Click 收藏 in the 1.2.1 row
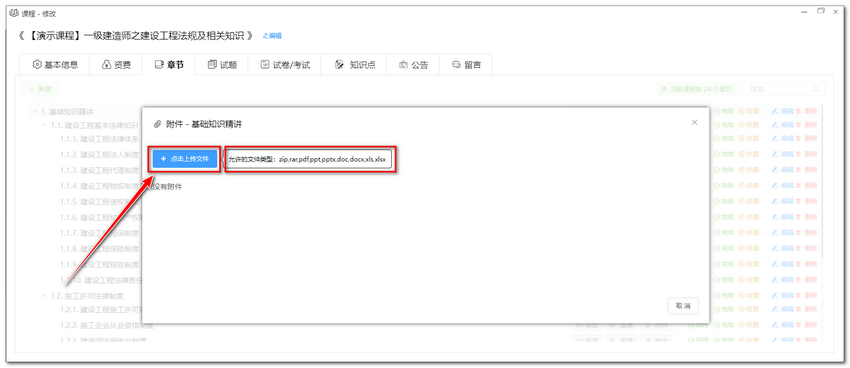 click(x=749, y=309)
